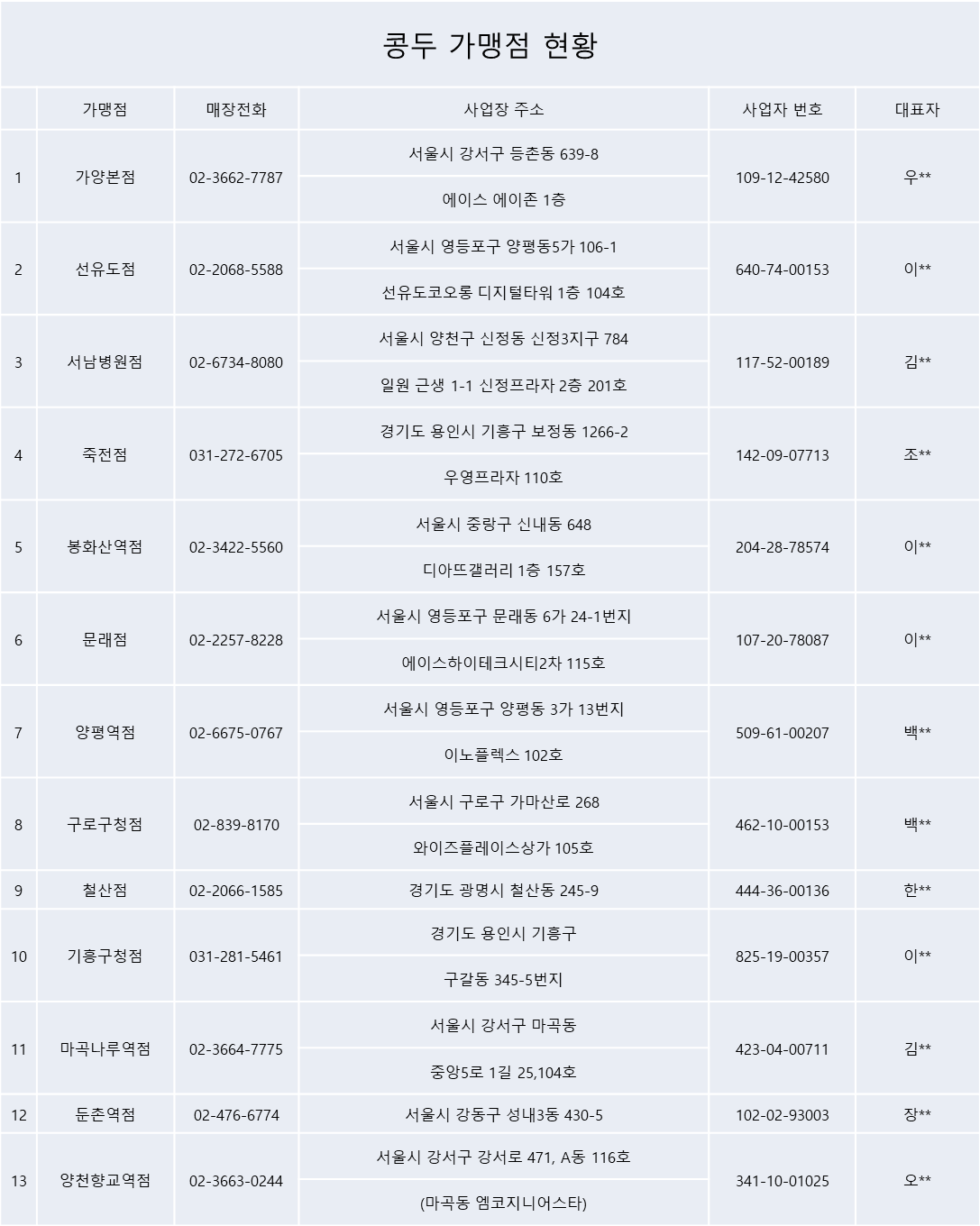This screenshot has width=980, height=1226.
Task: Click the 가맹점 column header
Action: 105,109
